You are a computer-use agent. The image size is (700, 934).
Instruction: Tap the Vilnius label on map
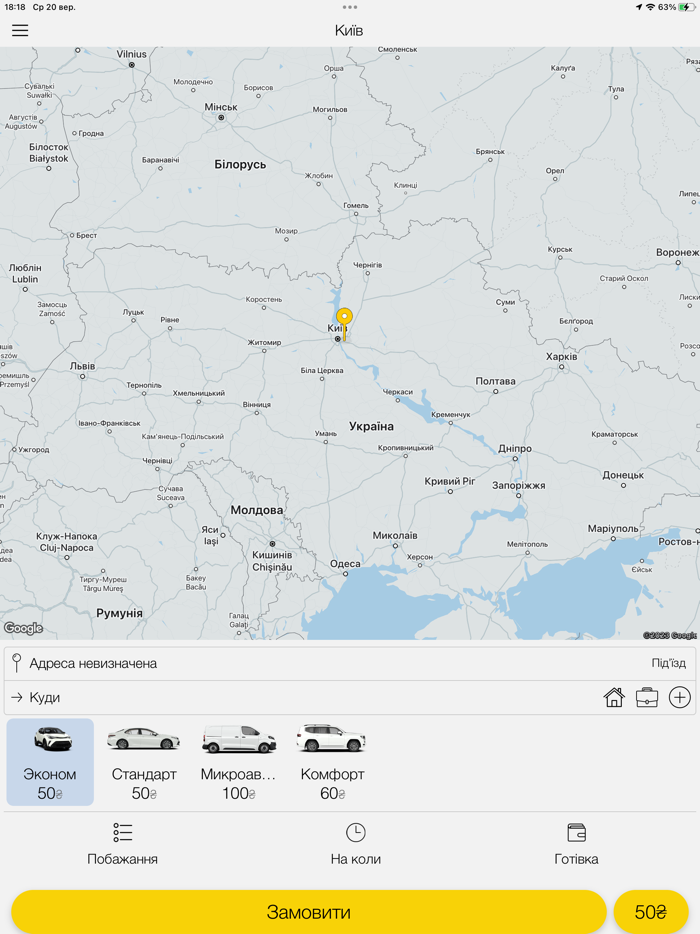132,54
